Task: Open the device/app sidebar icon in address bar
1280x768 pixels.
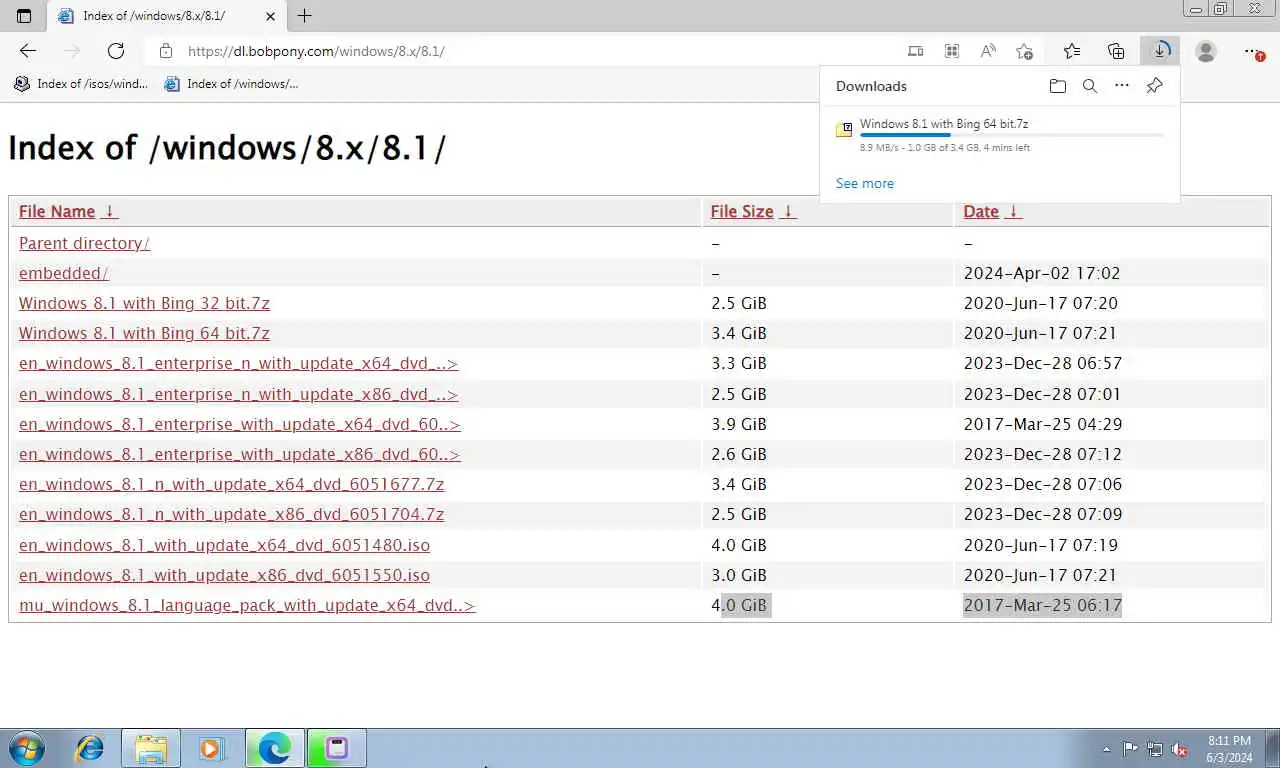Action: pos(915,51)
